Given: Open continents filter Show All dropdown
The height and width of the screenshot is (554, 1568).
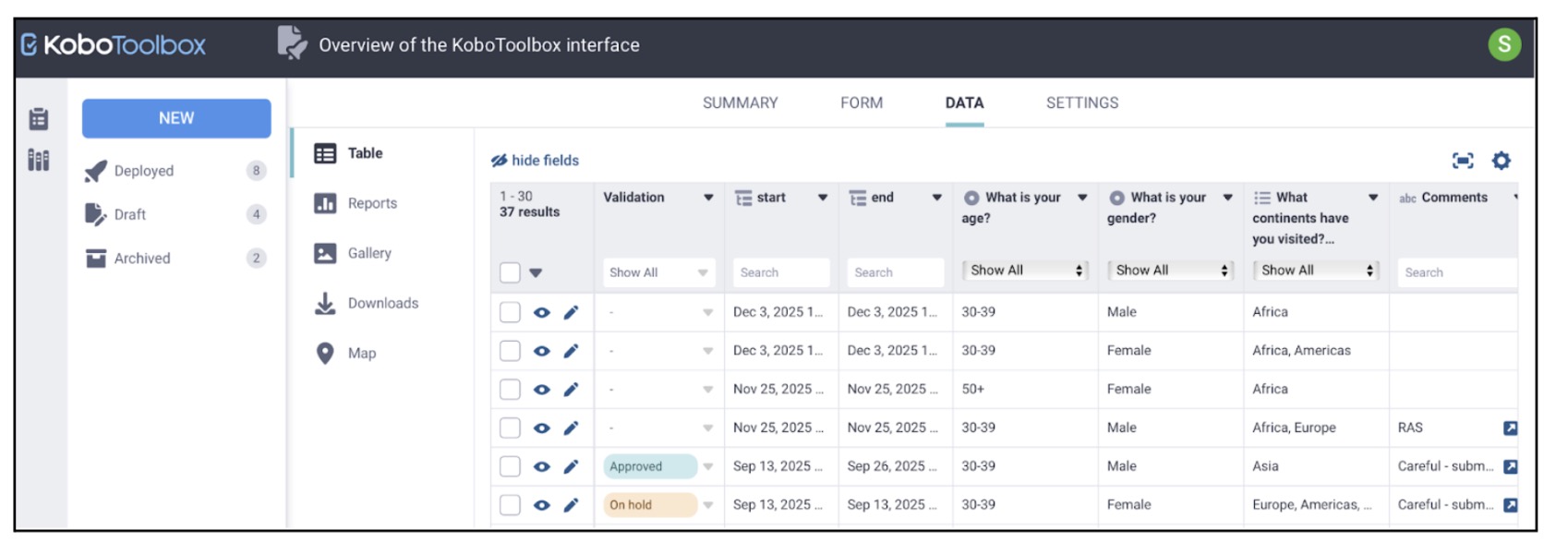Looking at the screenshot, I should [x=1316, y=271].
